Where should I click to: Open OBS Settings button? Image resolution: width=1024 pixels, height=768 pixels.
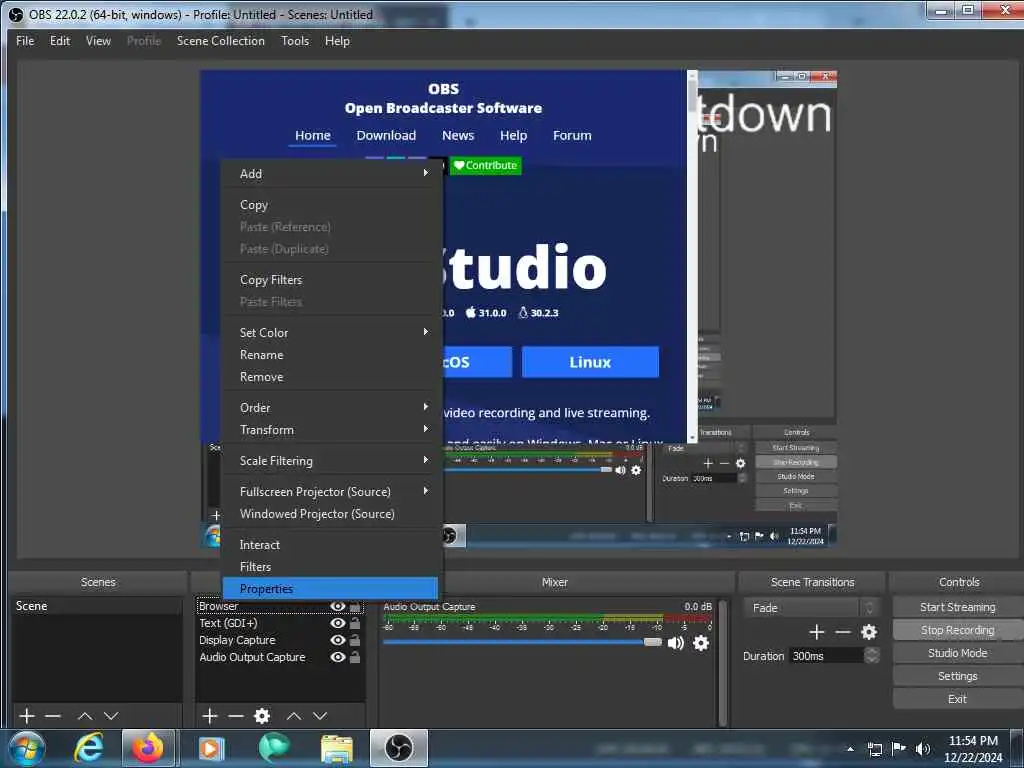(957, 676)
